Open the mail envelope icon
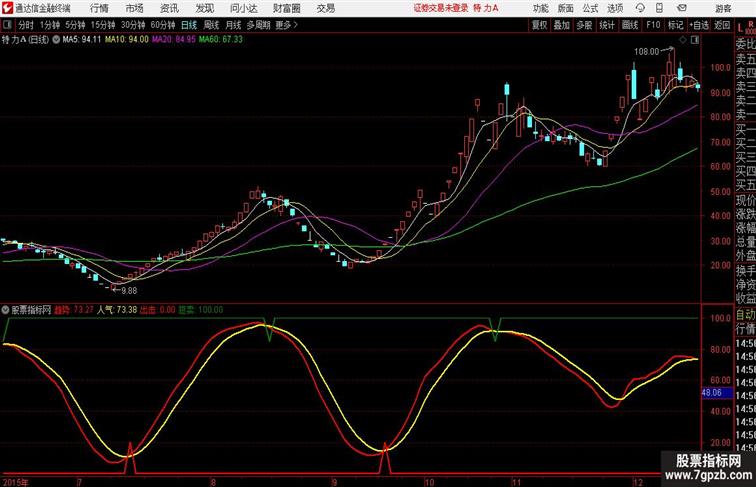The width and height of the screenshot is (756, 487). (682, 8)
